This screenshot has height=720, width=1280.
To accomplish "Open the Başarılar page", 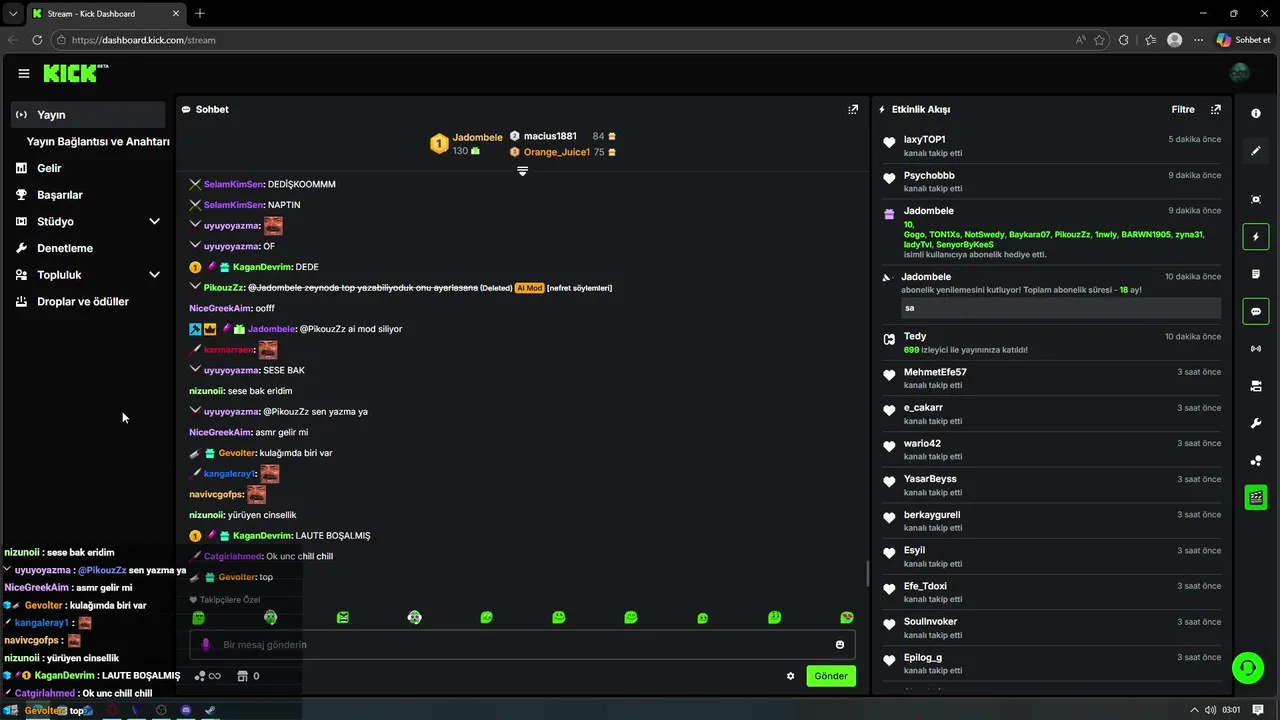I will click(x=59, y=195).
